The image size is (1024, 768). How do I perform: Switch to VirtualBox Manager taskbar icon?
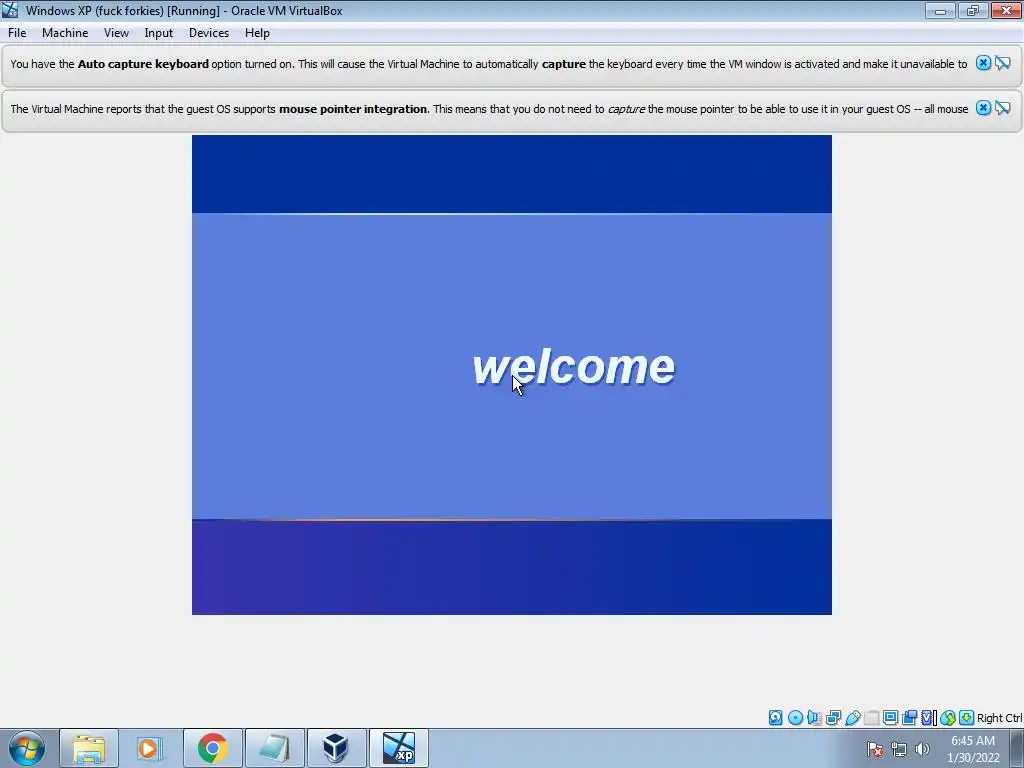(x=336, y=748)
